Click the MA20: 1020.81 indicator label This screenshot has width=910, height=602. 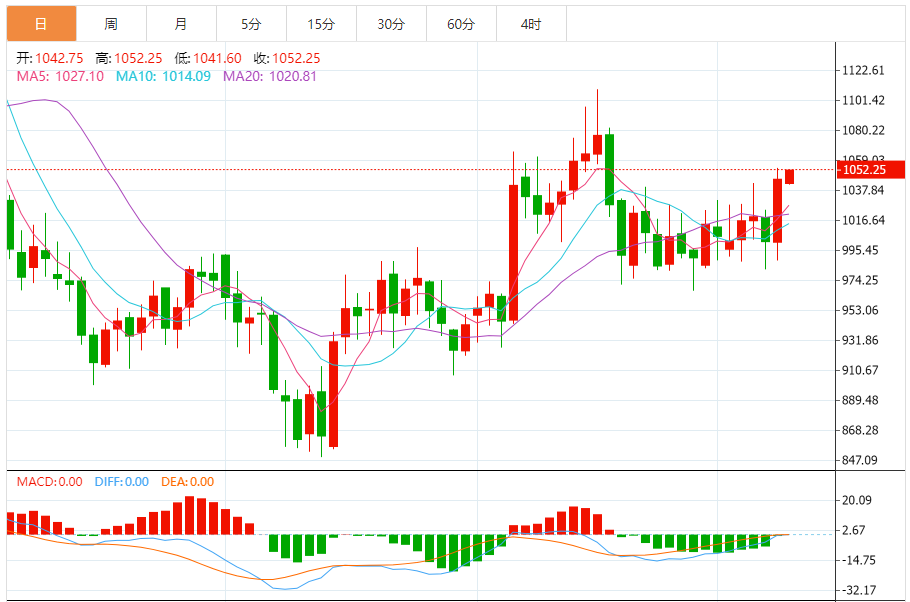pos(270,76)
